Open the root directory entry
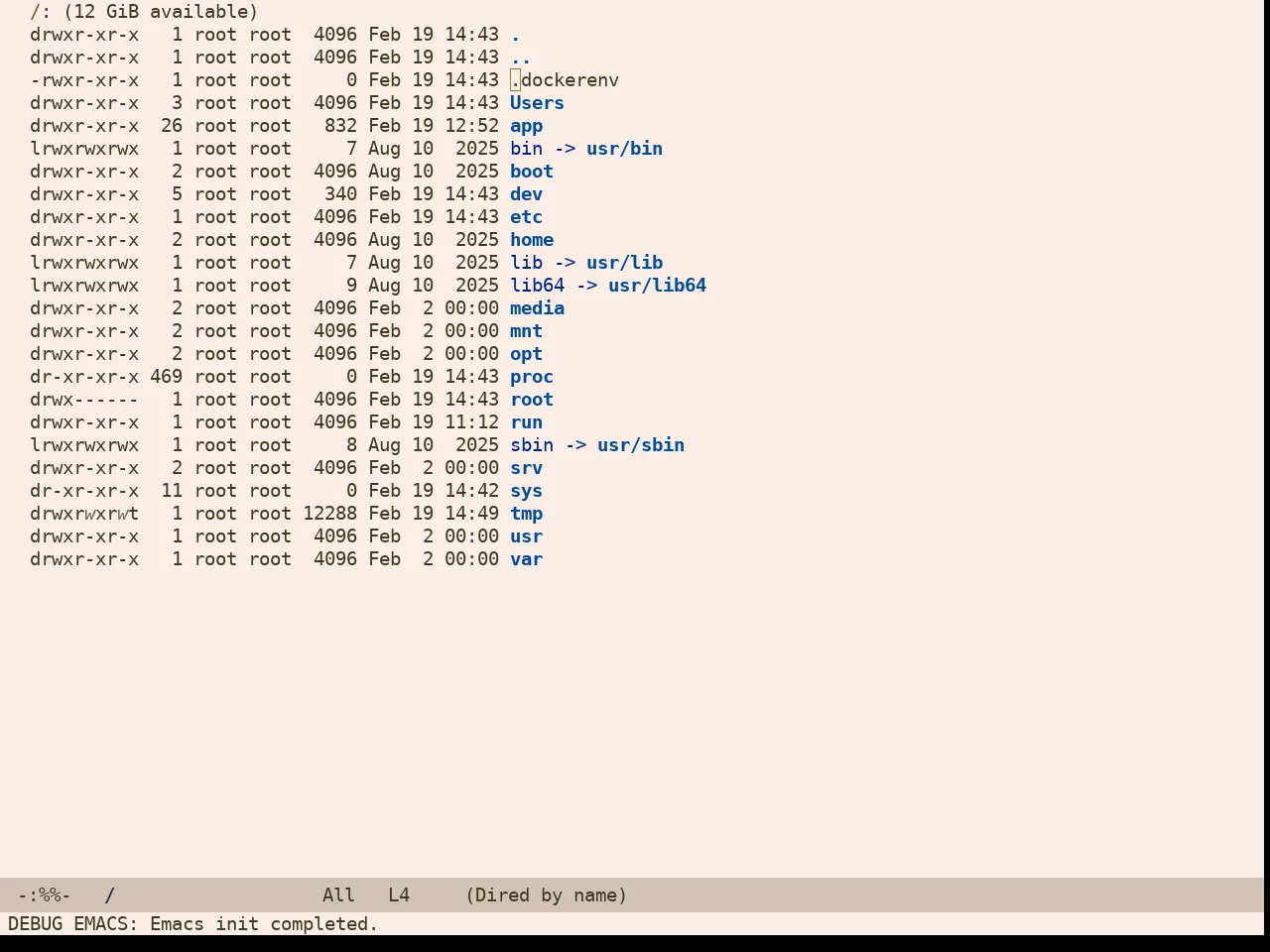 tap(532, 400)
